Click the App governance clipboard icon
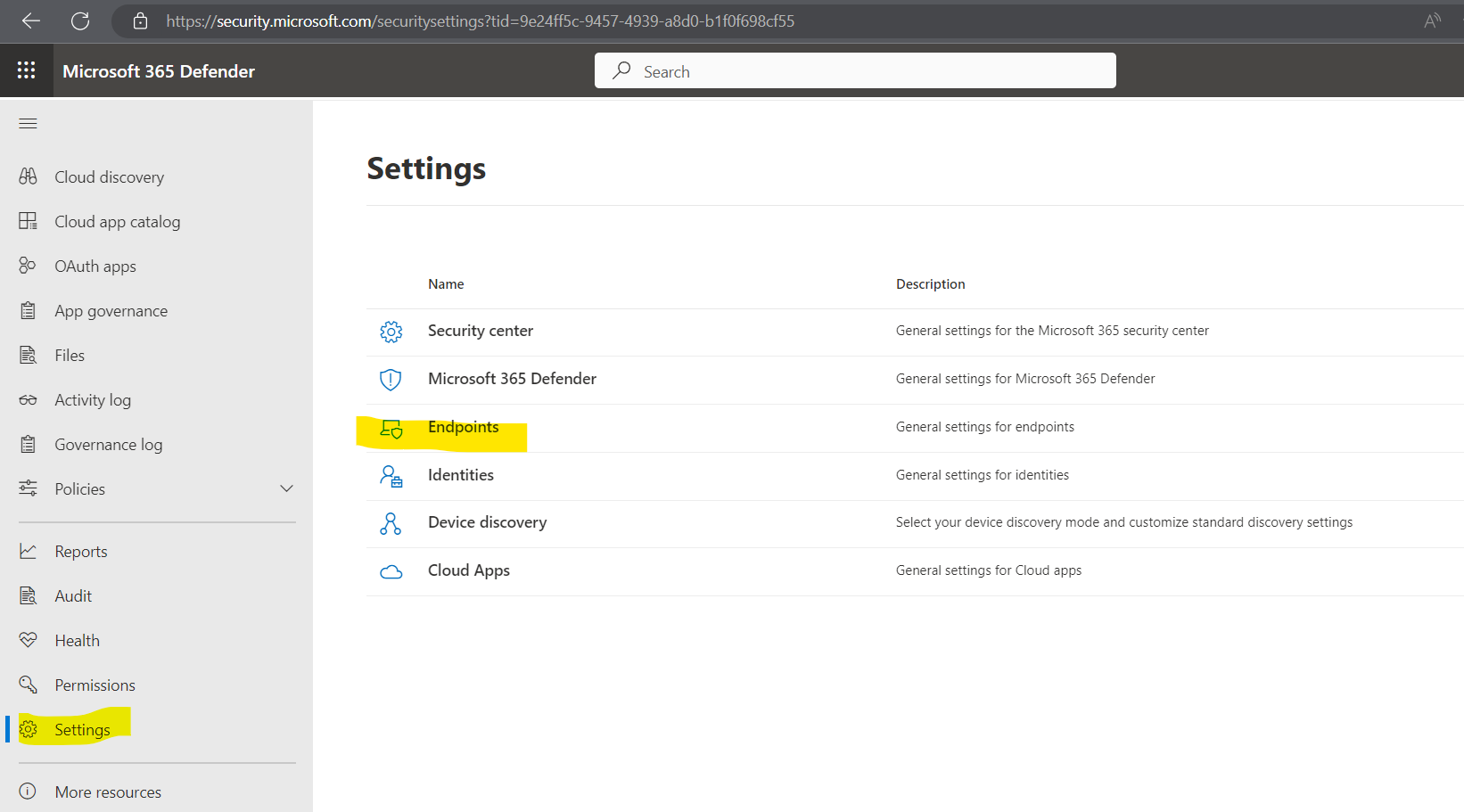Viewport: 1464px width, 812px height. point(29,310)
